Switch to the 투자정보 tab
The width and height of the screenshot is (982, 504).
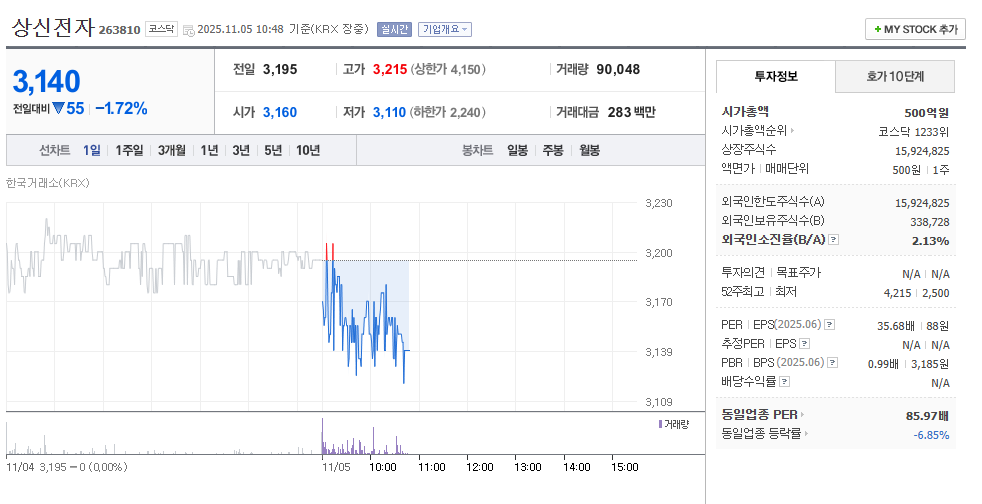[776, 76]
